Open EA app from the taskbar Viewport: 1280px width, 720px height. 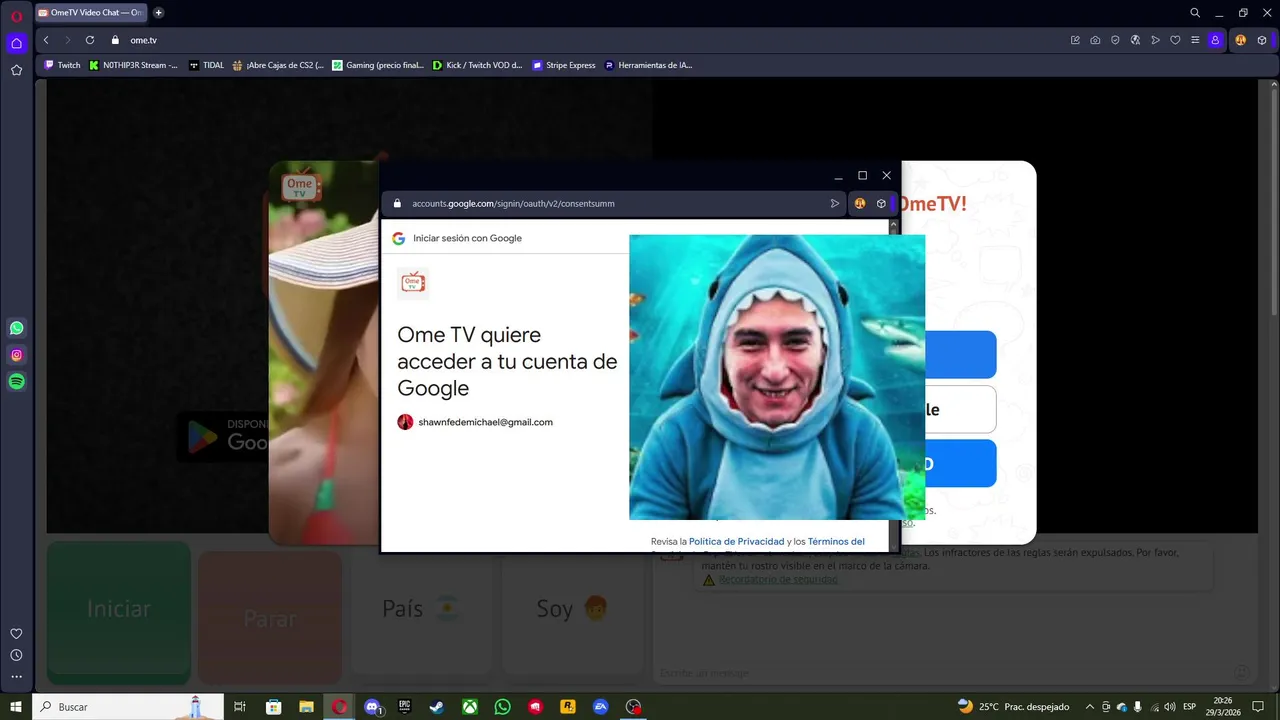[600, 706]
